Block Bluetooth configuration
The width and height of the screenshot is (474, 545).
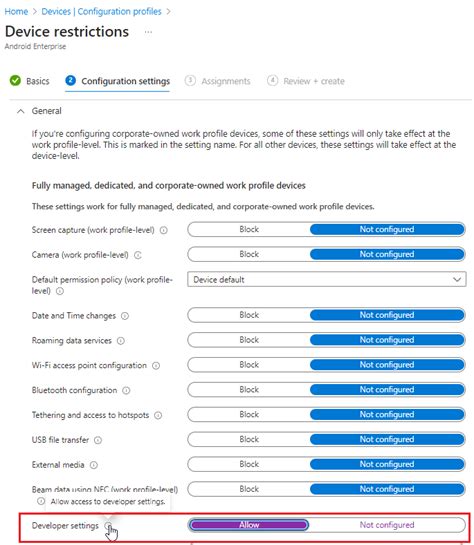[249, 390]
